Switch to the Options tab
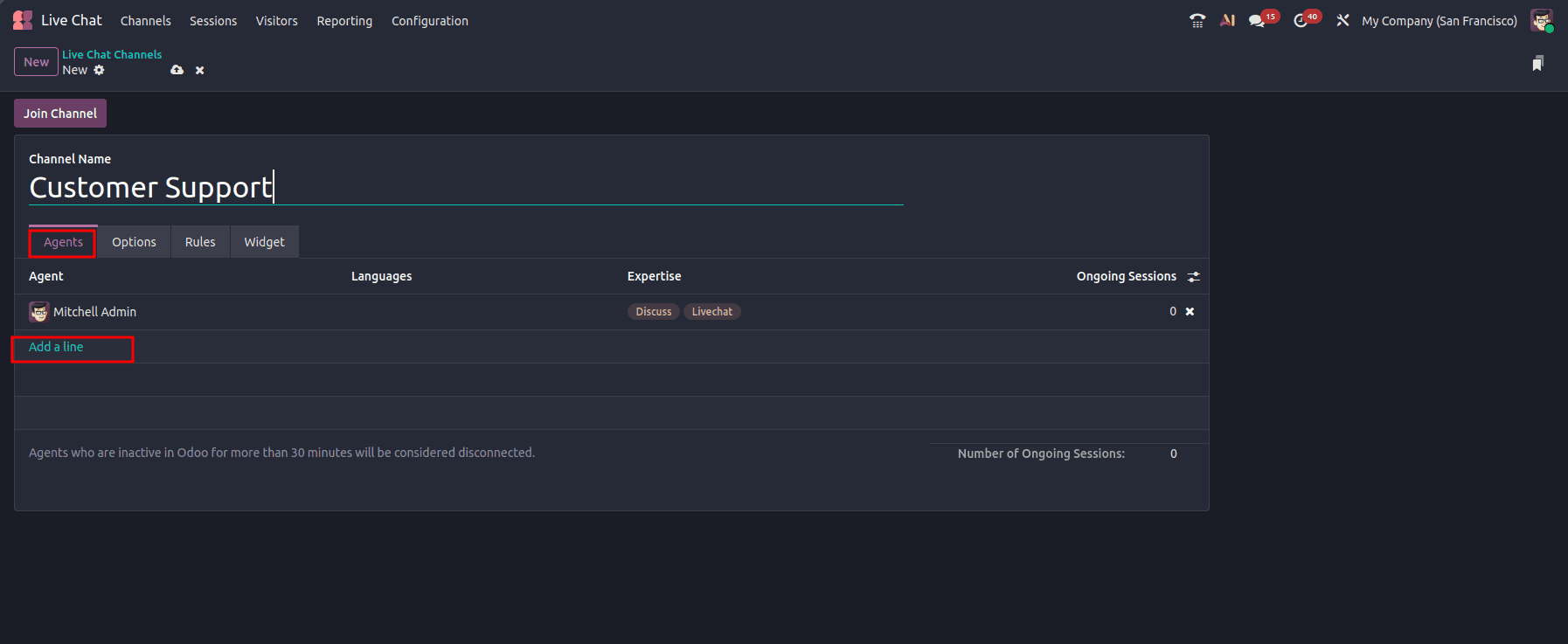Screen dimensions: 1568x644 pos(134,242)
